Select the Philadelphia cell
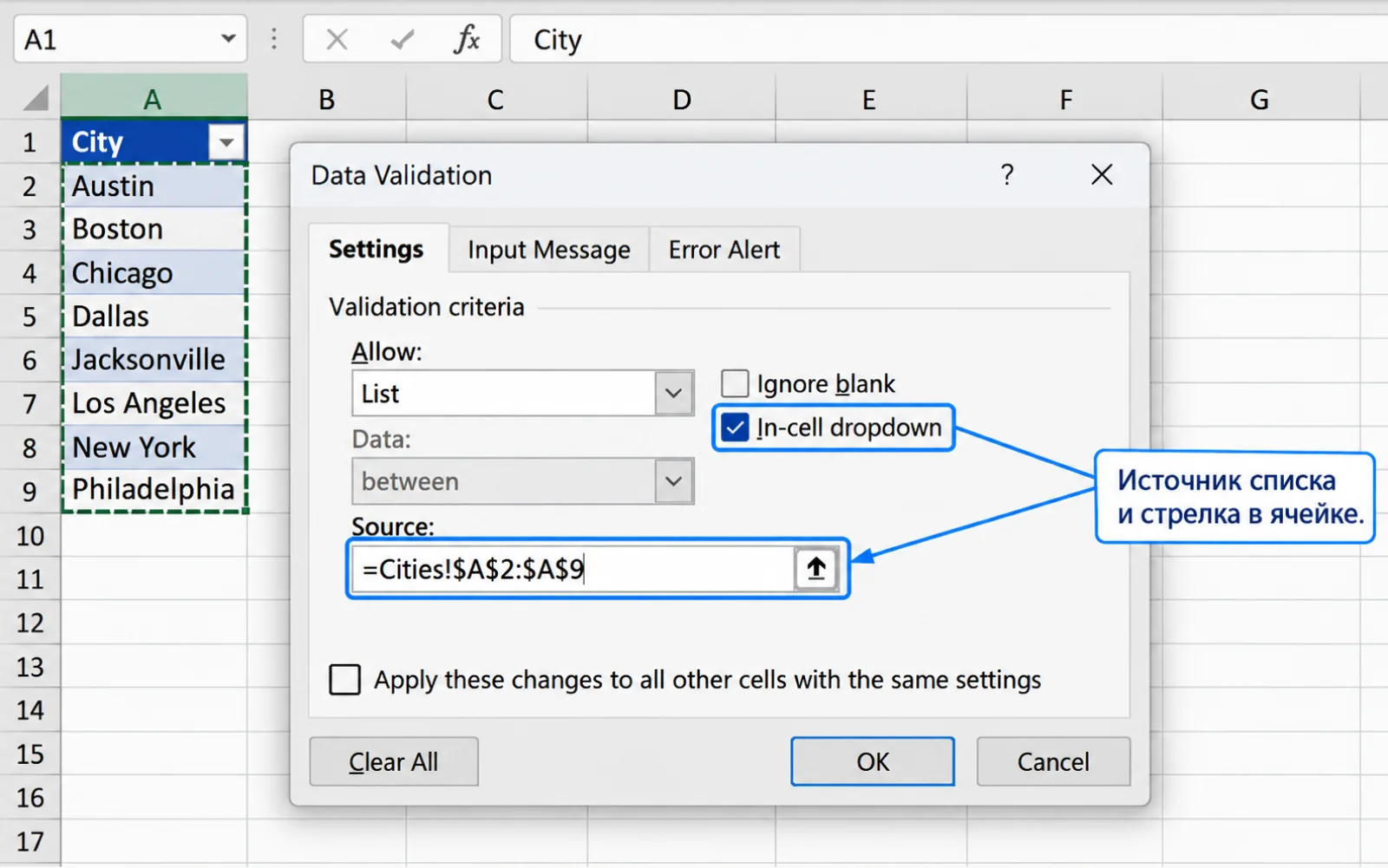 coord(154,490)
